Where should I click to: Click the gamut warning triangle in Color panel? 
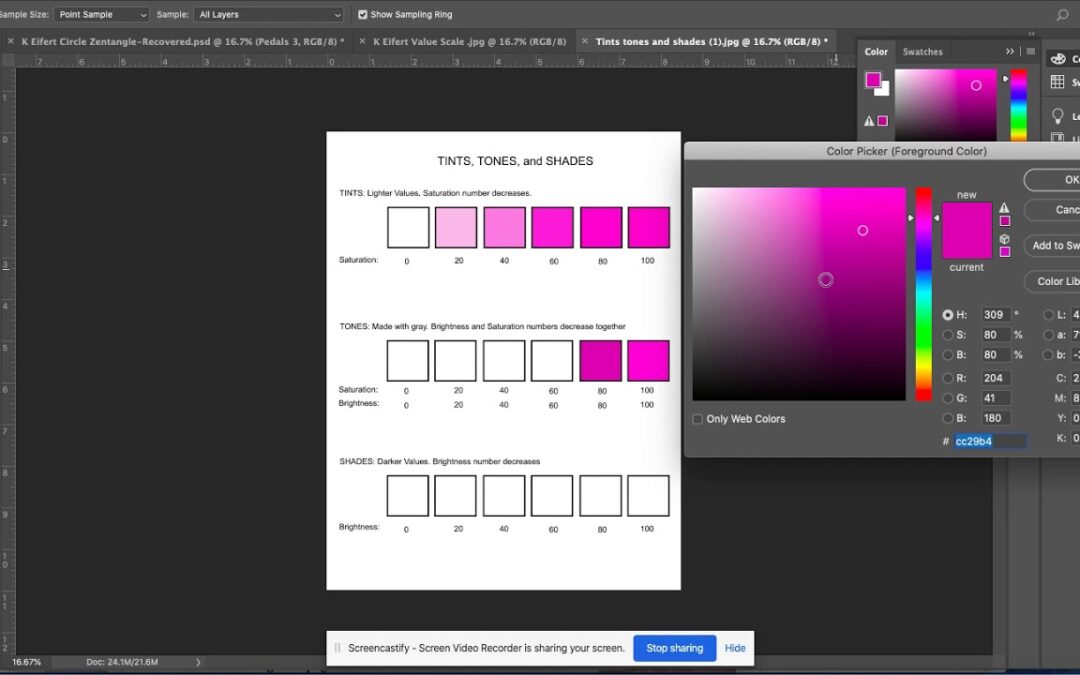coord(869,121)
